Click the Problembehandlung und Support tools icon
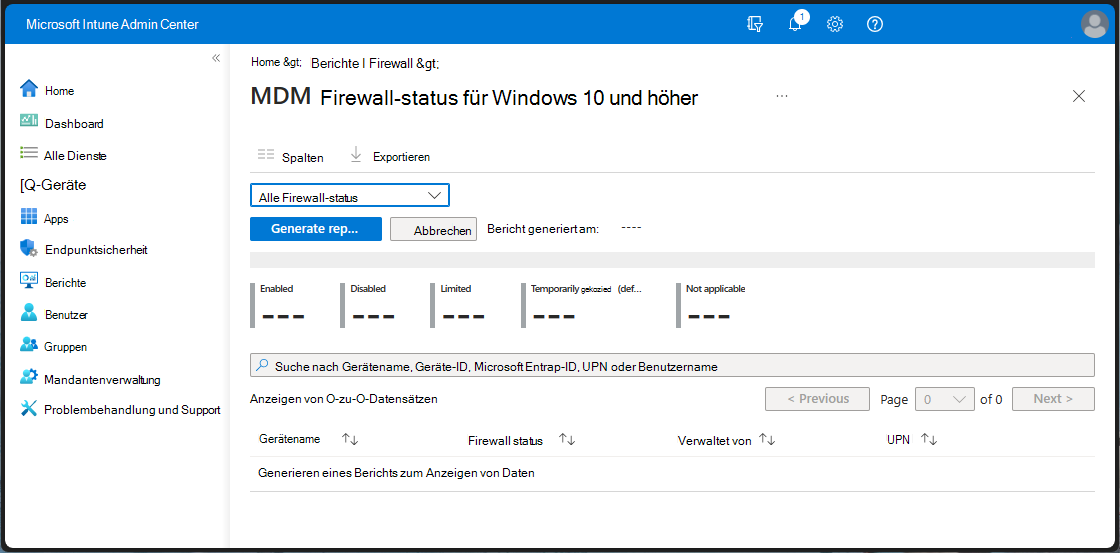 (29, 408)
